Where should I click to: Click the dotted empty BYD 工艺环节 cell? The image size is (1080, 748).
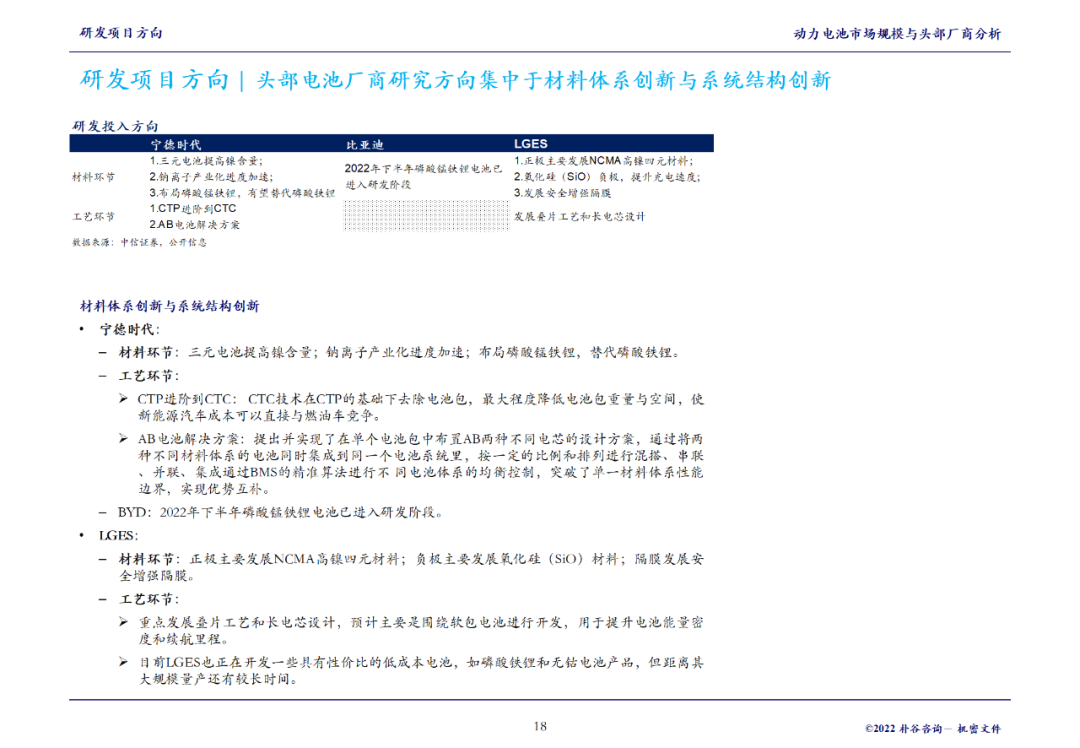tap(426, 216)
